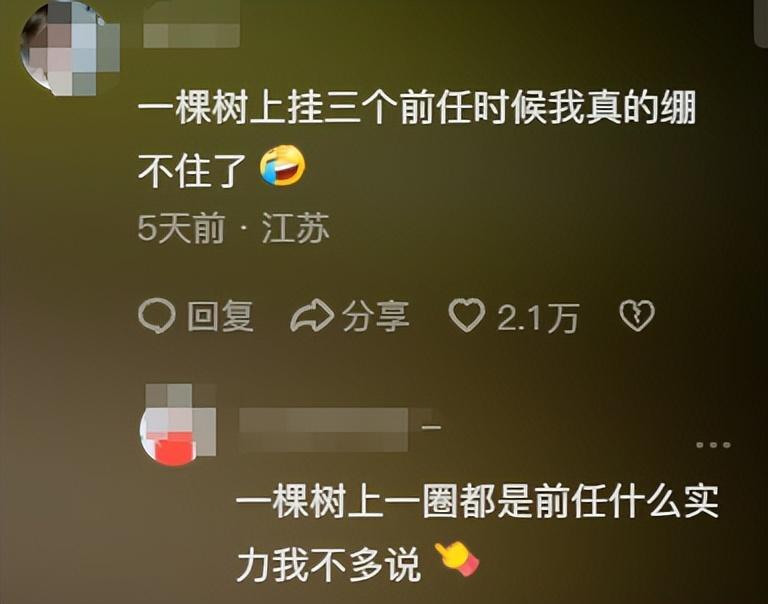Open the first commenter's pixelated avatar
The image size is (768, 604).
[x=70, y=48]
